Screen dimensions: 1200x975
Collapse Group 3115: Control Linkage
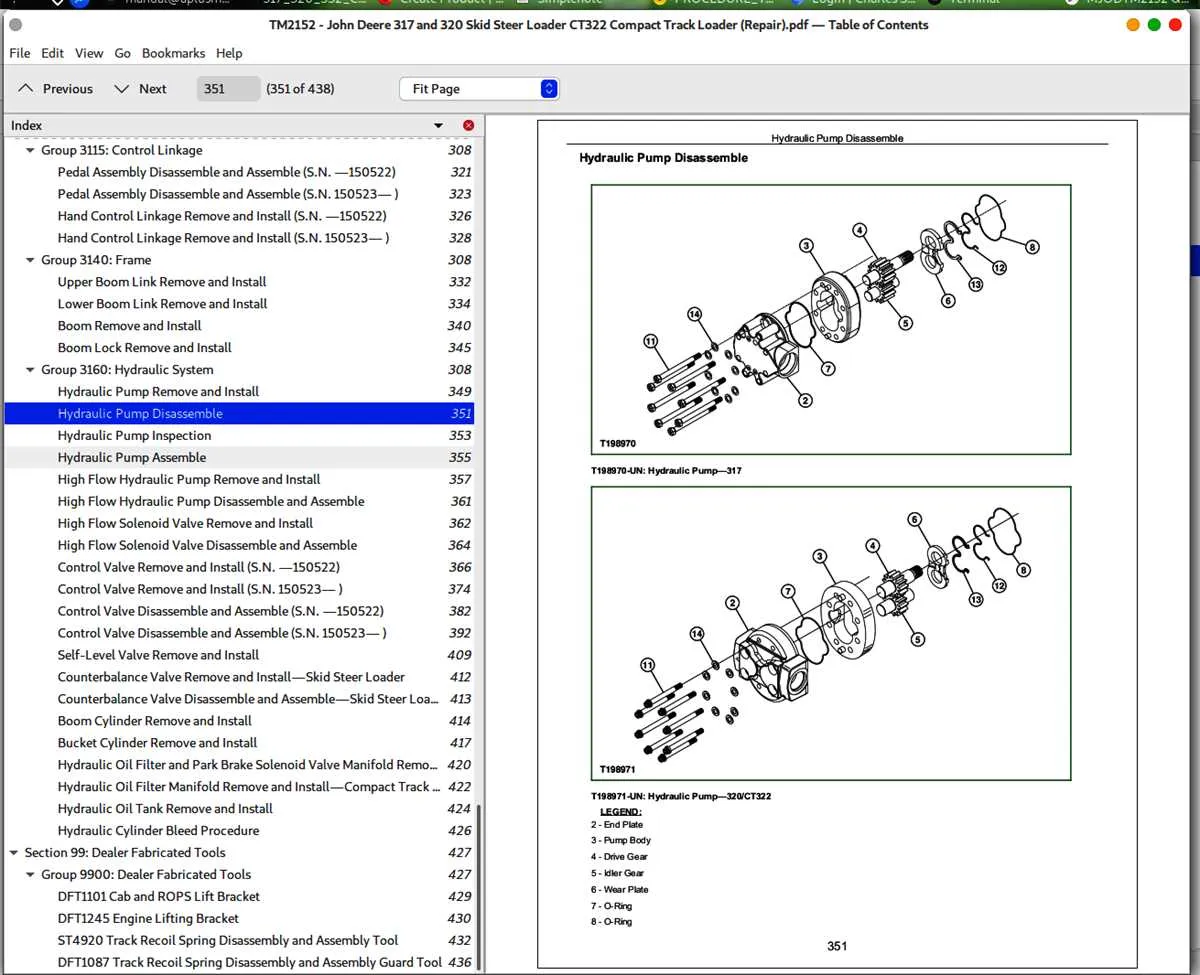pyautogui.click(x=30, y=150)
